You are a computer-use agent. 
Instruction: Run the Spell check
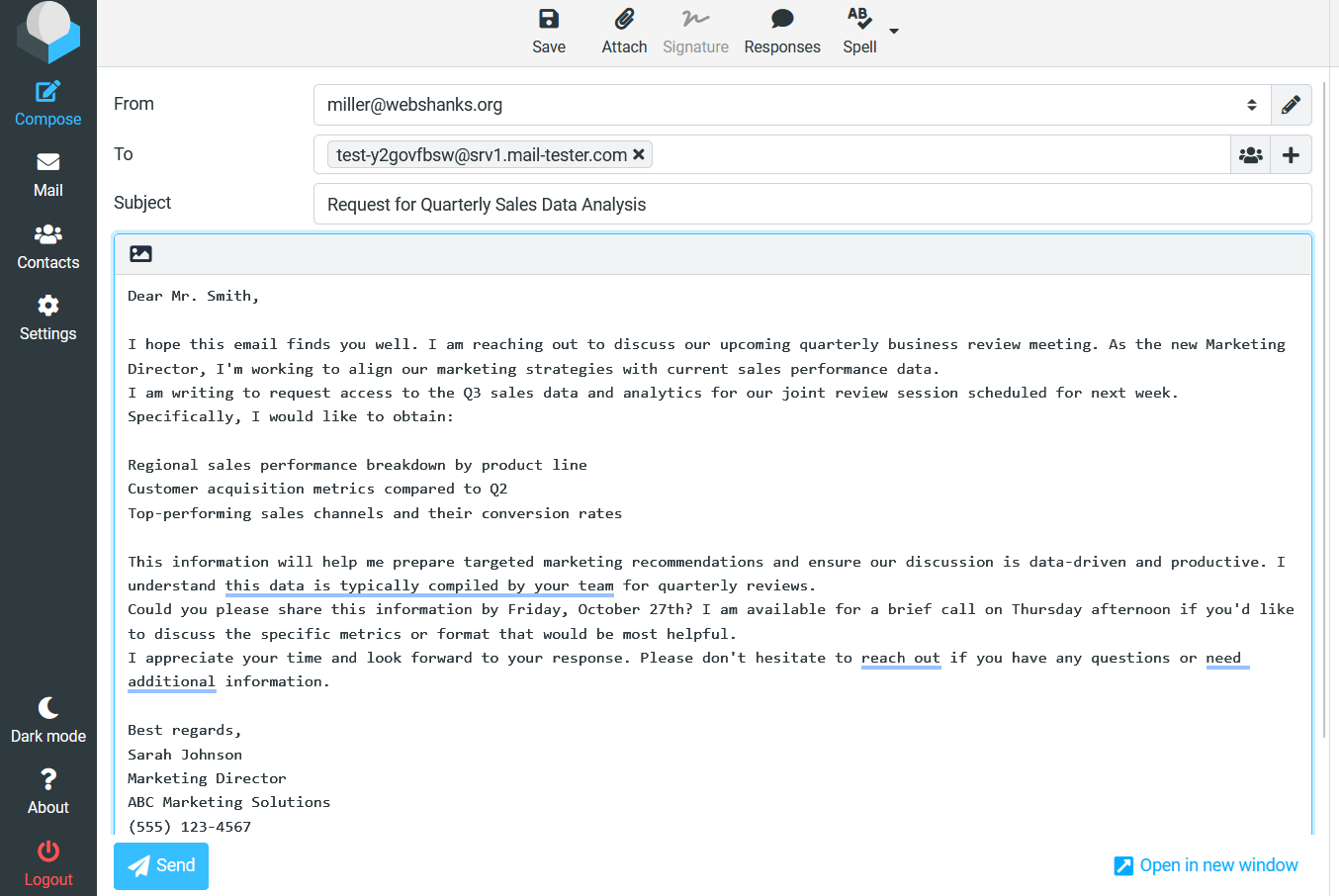pyautogui.click(x=859, y=32)
